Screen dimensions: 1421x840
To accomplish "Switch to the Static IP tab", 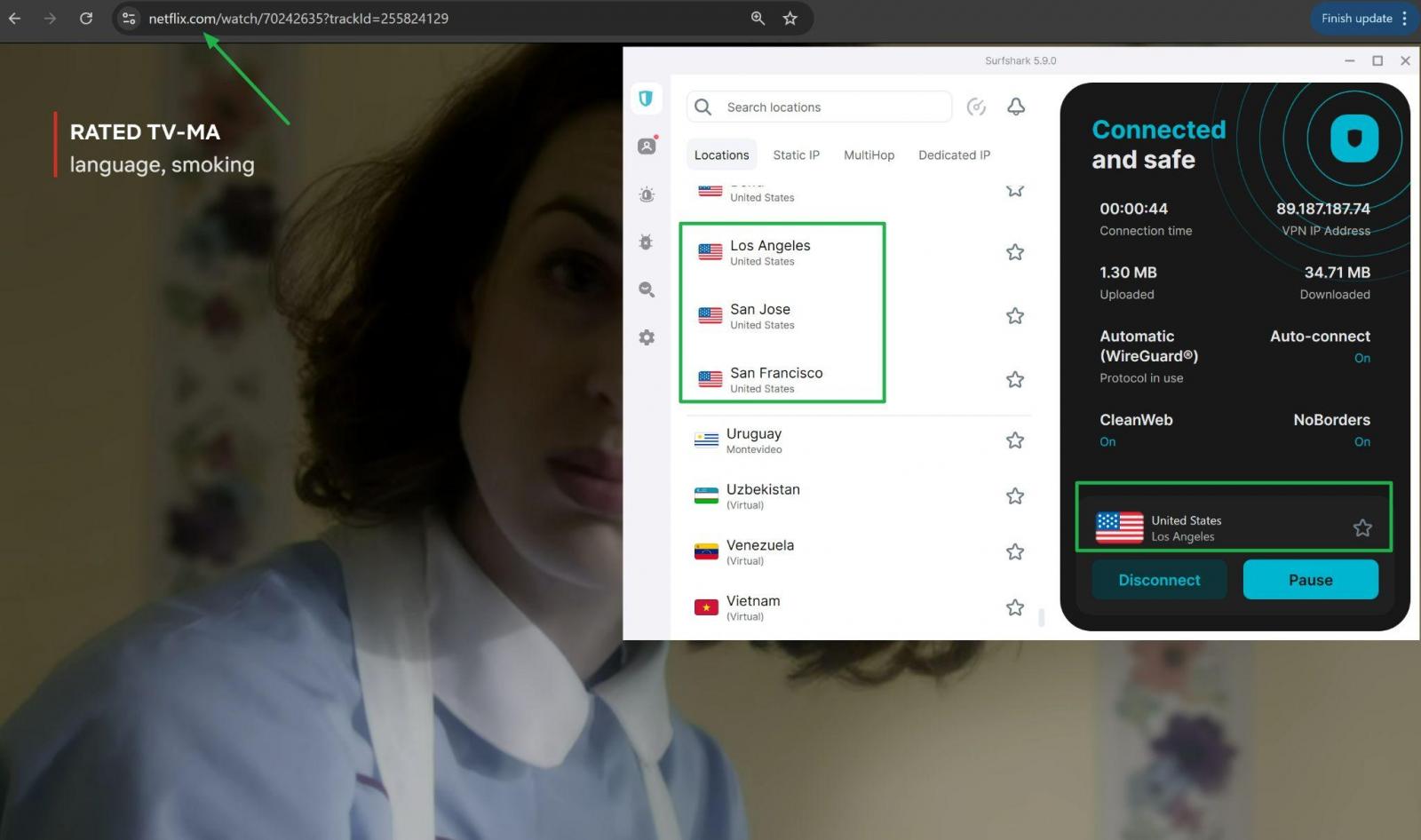I will [796, 155].
